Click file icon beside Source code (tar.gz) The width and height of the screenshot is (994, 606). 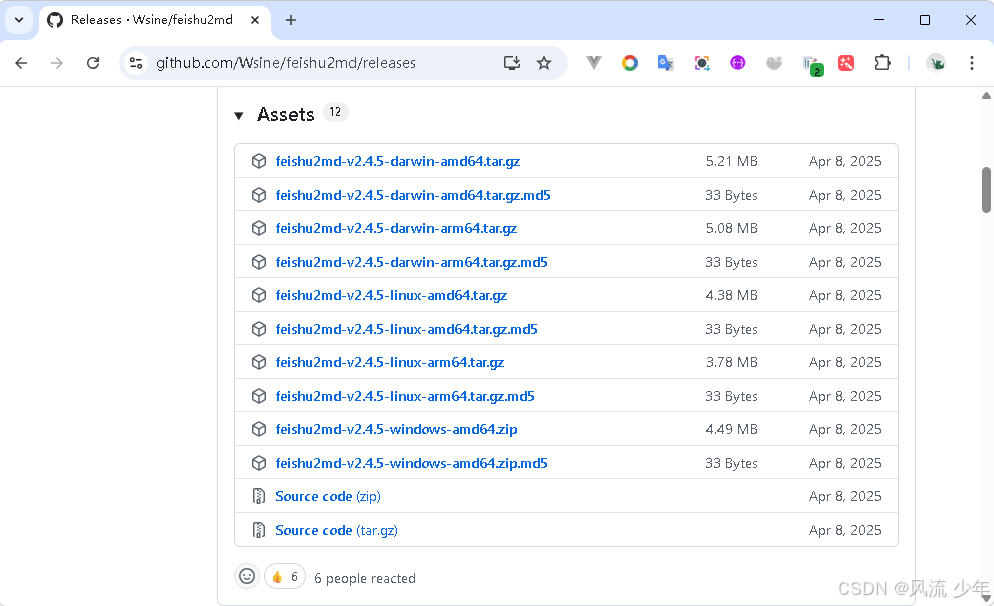click(259, 531)
